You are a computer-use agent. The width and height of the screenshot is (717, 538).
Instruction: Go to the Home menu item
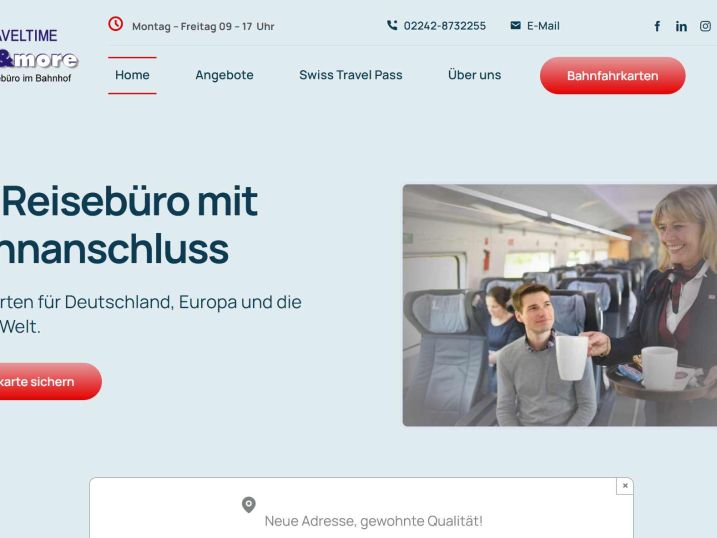coord(132,75)
